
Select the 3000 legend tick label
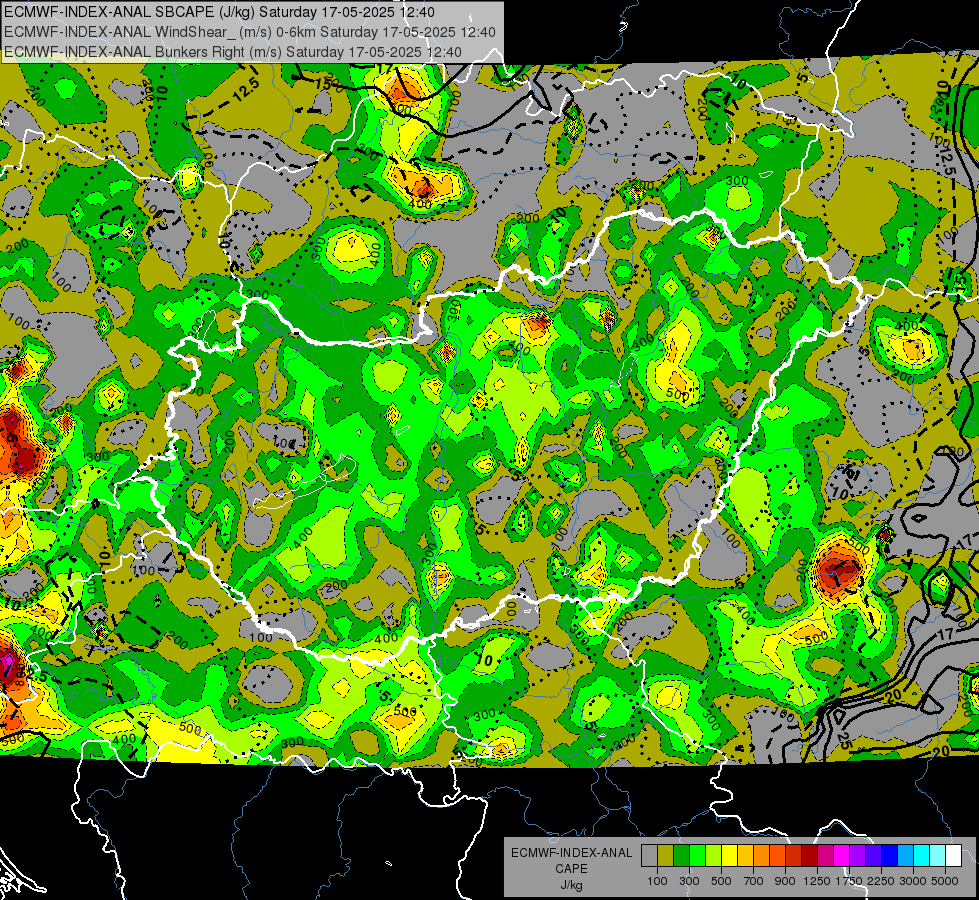click(x=913, y=881)
